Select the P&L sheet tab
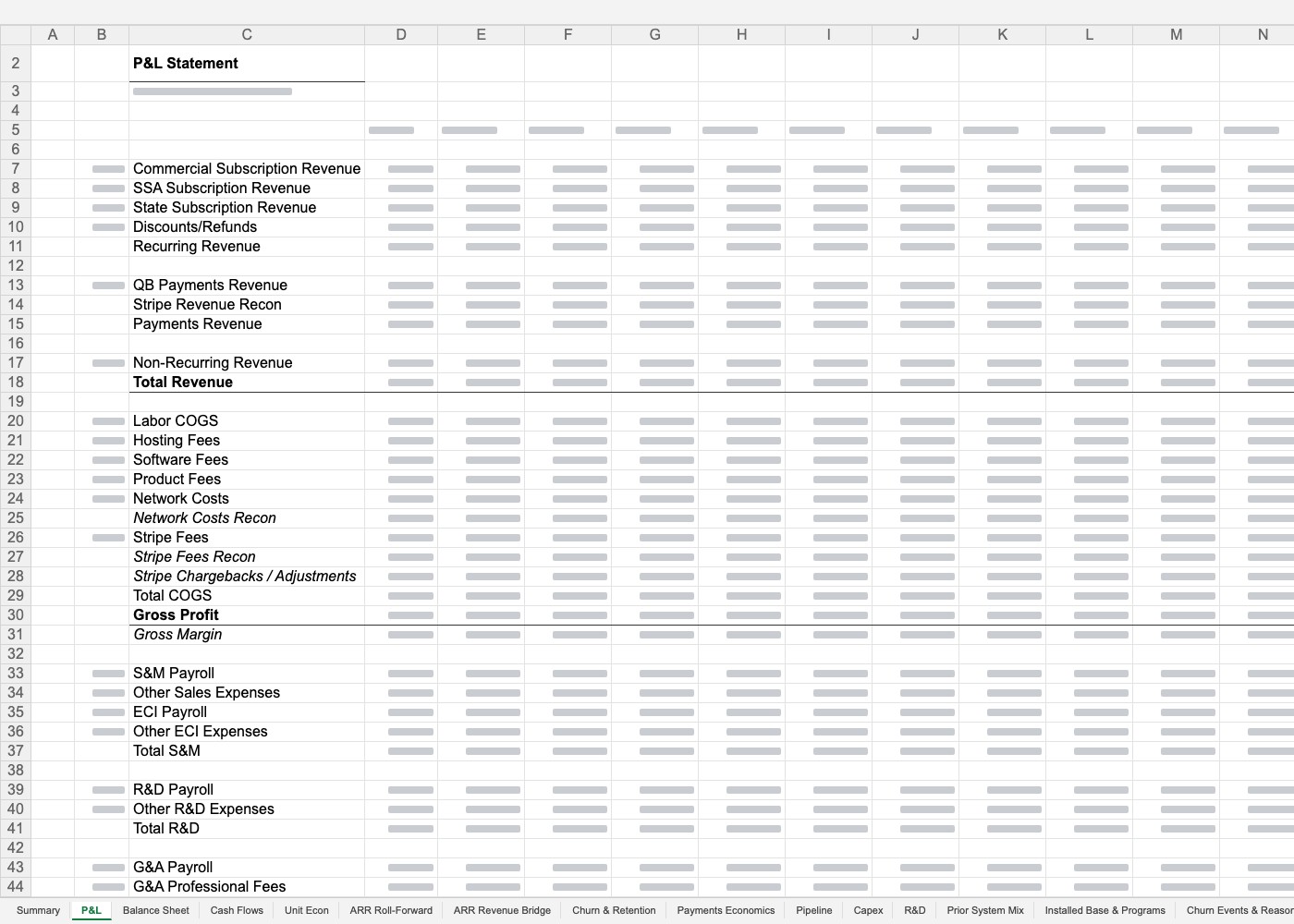The height and width of the screenshot is (924, 1294). [x=92, y=910]
